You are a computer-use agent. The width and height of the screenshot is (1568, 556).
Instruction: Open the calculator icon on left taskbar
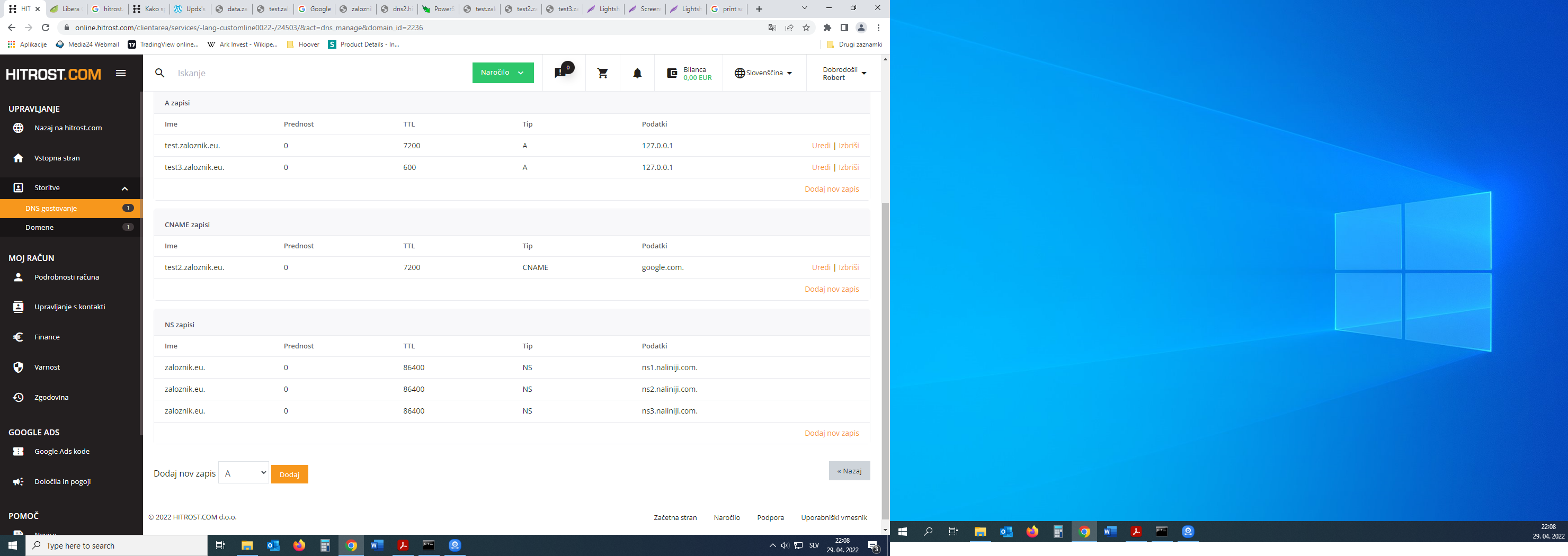pos(325,545)
